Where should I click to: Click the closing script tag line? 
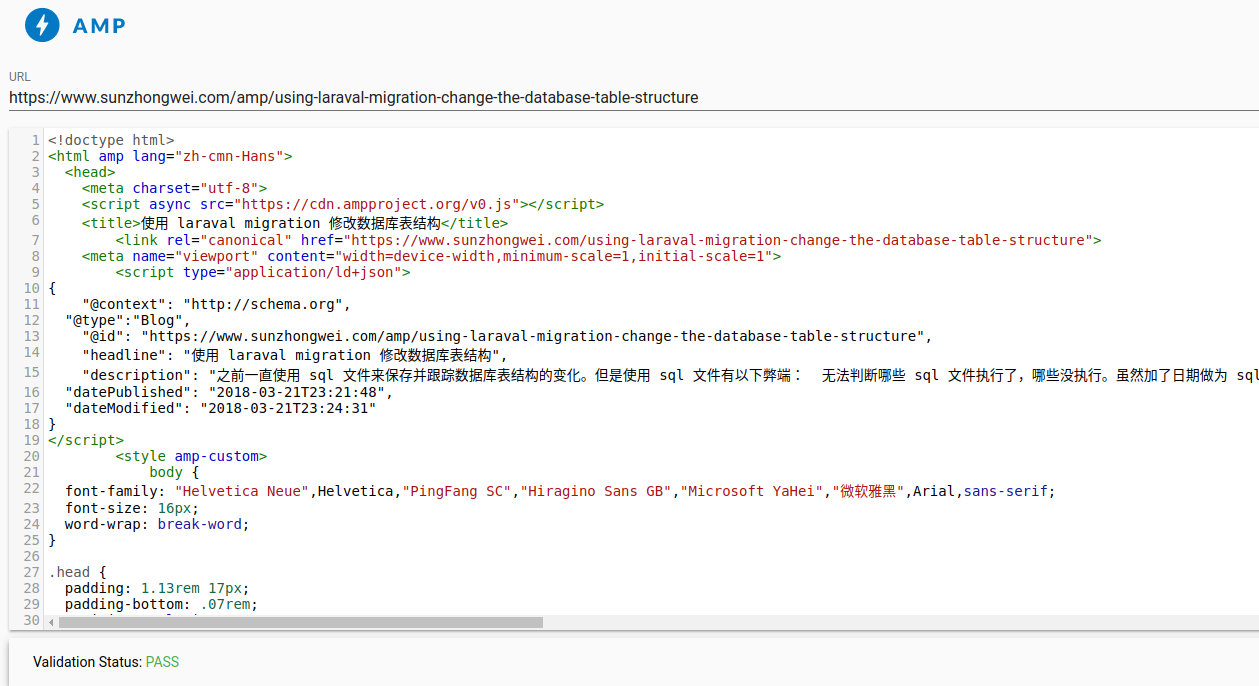tap(86, 440)
